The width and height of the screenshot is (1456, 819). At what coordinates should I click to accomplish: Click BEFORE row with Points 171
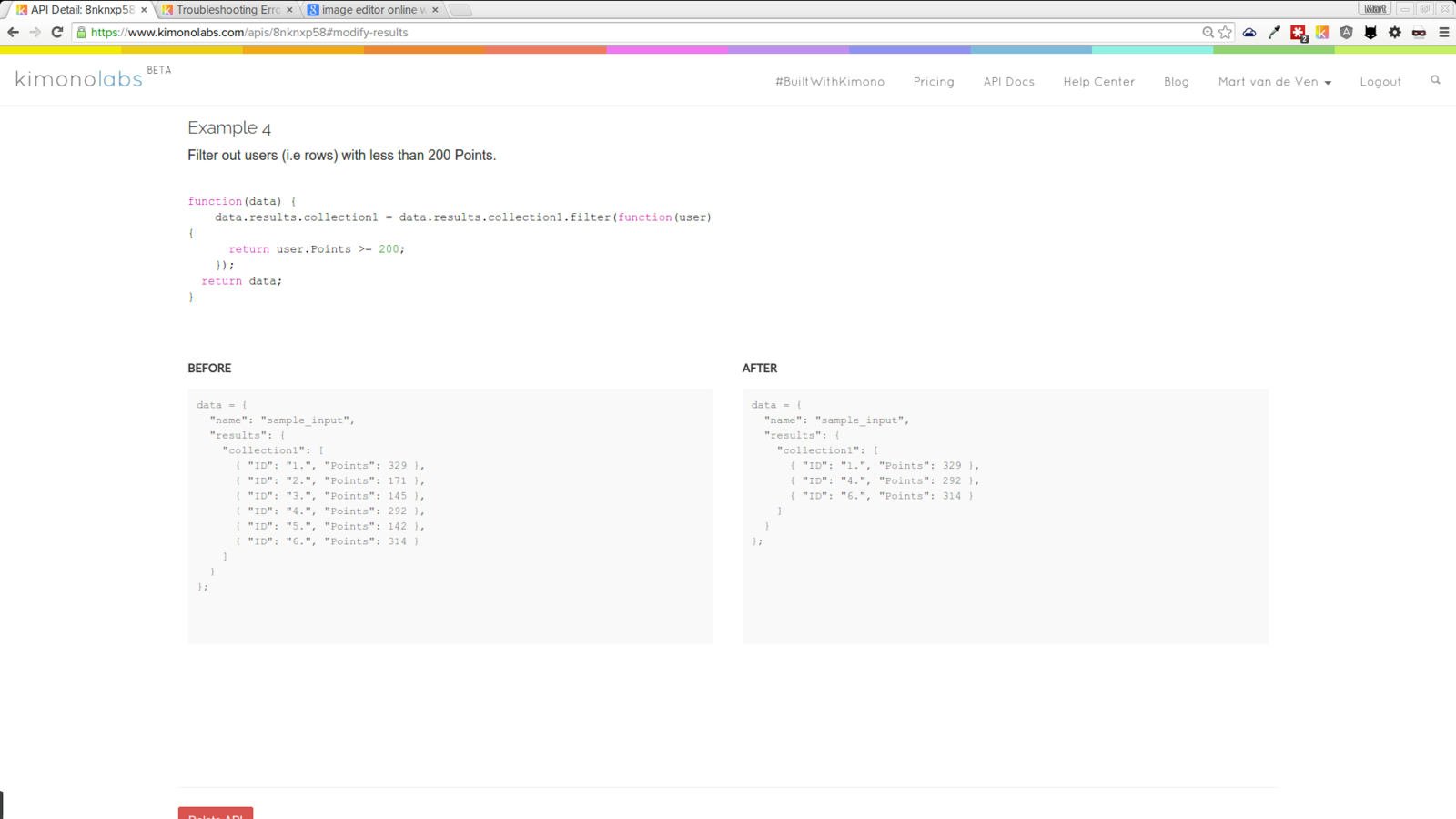point(329,480)
